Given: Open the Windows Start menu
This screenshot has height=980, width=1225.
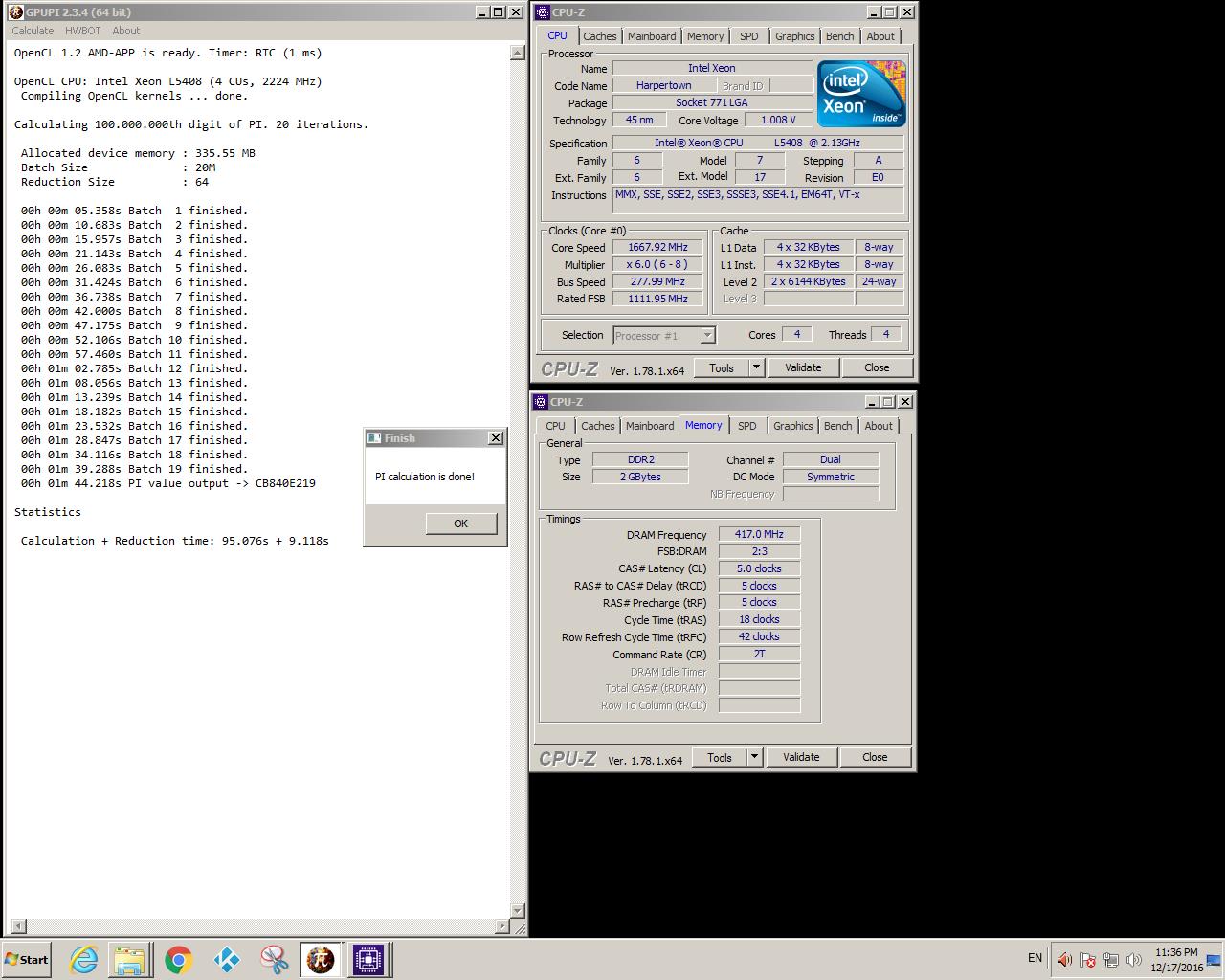Looking at the screenshot, I should tap(27, 959).
